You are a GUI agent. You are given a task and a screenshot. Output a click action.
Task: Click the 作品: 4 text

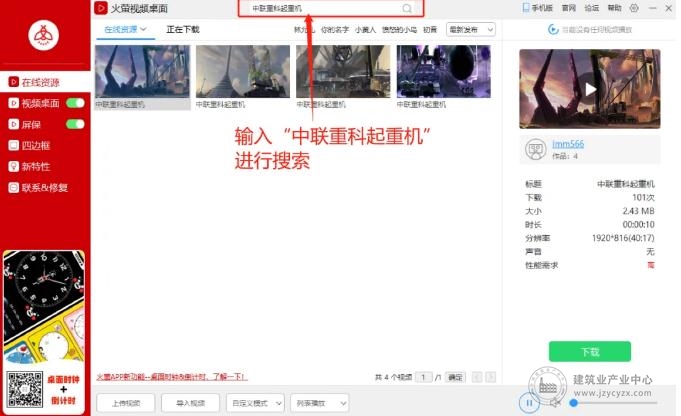click(565, 156)
